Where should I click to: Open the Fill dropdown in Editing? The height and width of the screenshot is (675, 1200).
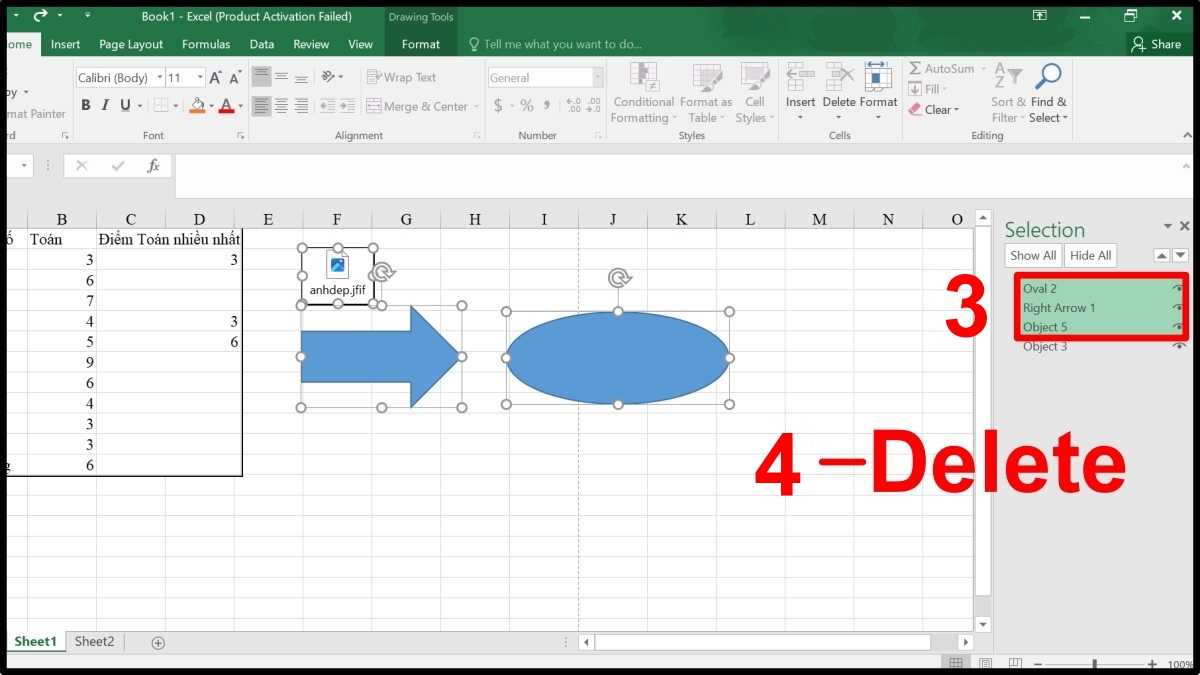point(928,89)
